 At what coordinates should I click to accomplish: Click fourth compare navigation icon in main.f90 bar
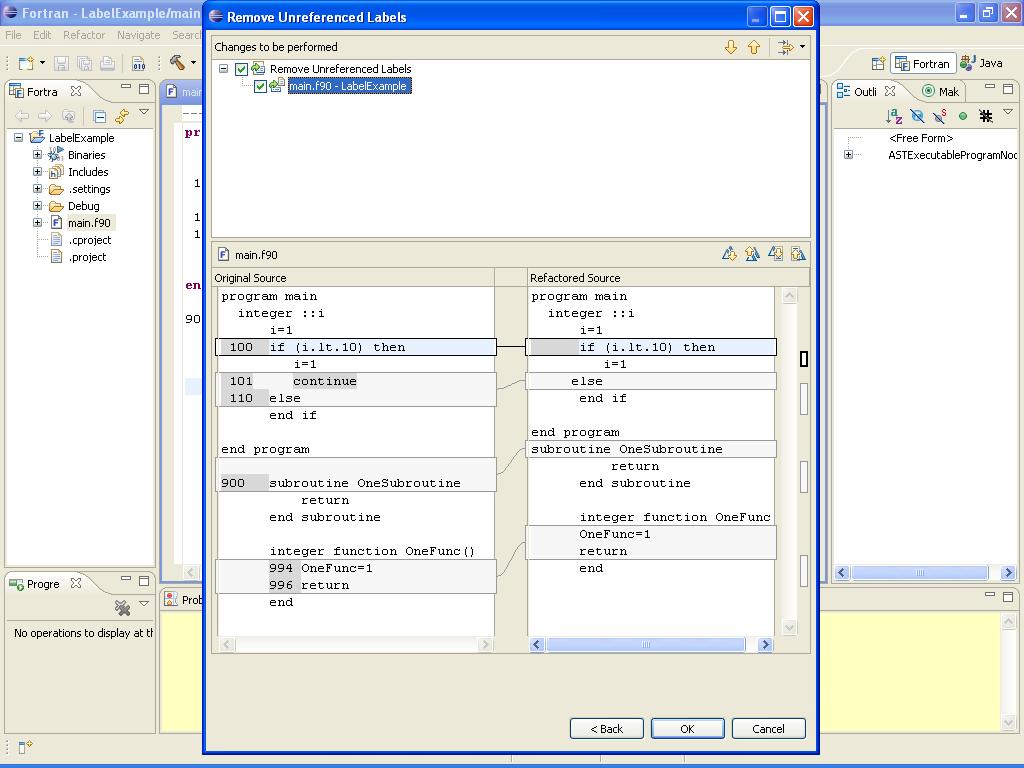click(798, 254)
